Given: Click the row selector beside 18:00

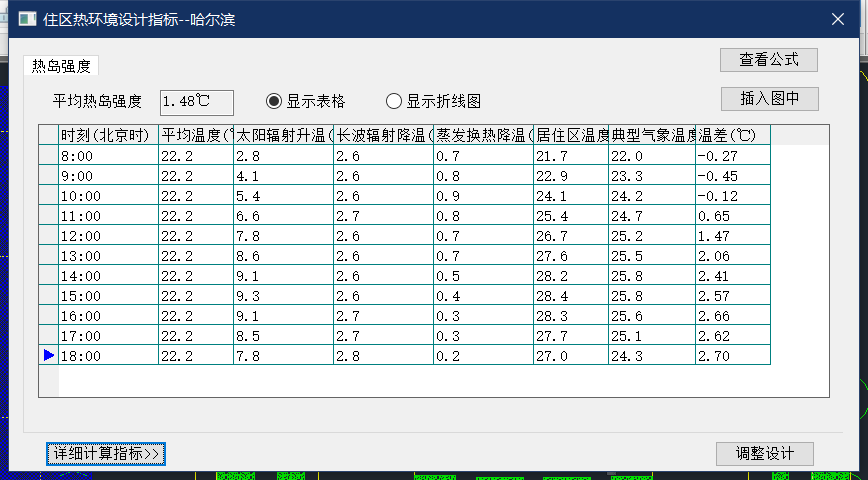Looking at the screenshot, I should (48, 355).
